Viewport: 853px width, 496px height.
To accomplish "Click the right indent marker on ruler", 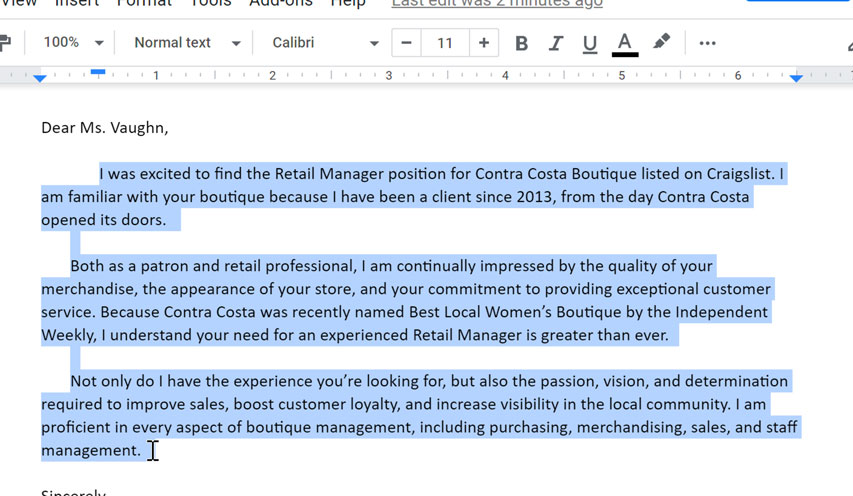I will click(796, 77).
